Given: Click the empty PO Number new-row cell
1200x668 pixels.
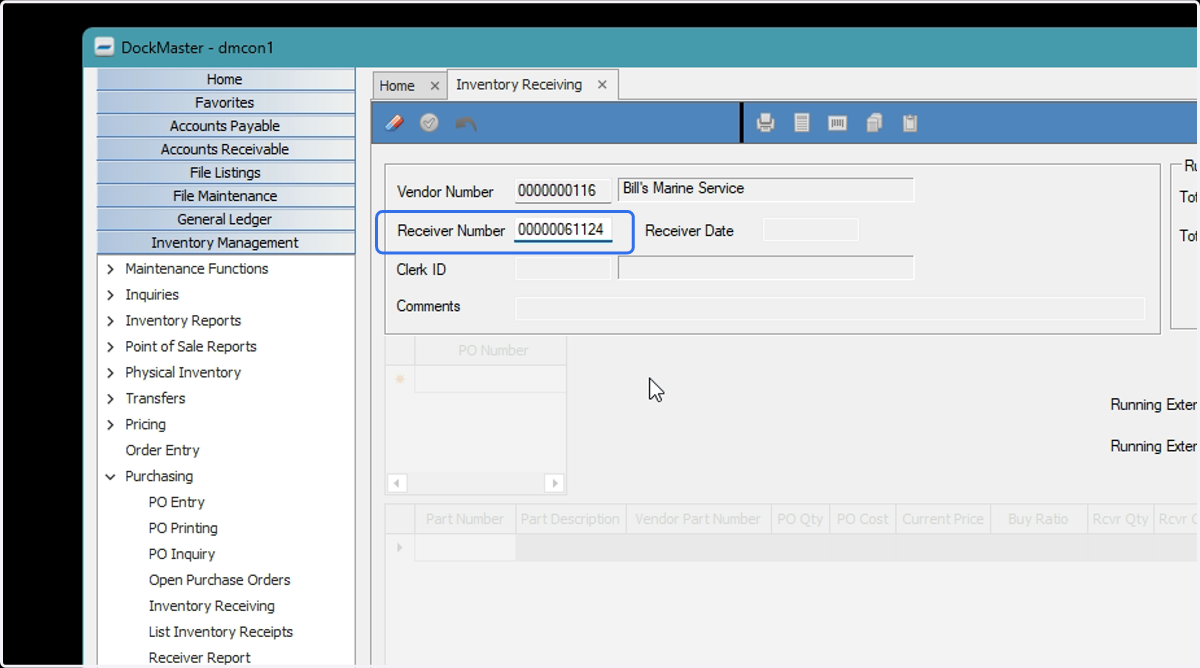Looking at the screenshot, I should point(491,379).
